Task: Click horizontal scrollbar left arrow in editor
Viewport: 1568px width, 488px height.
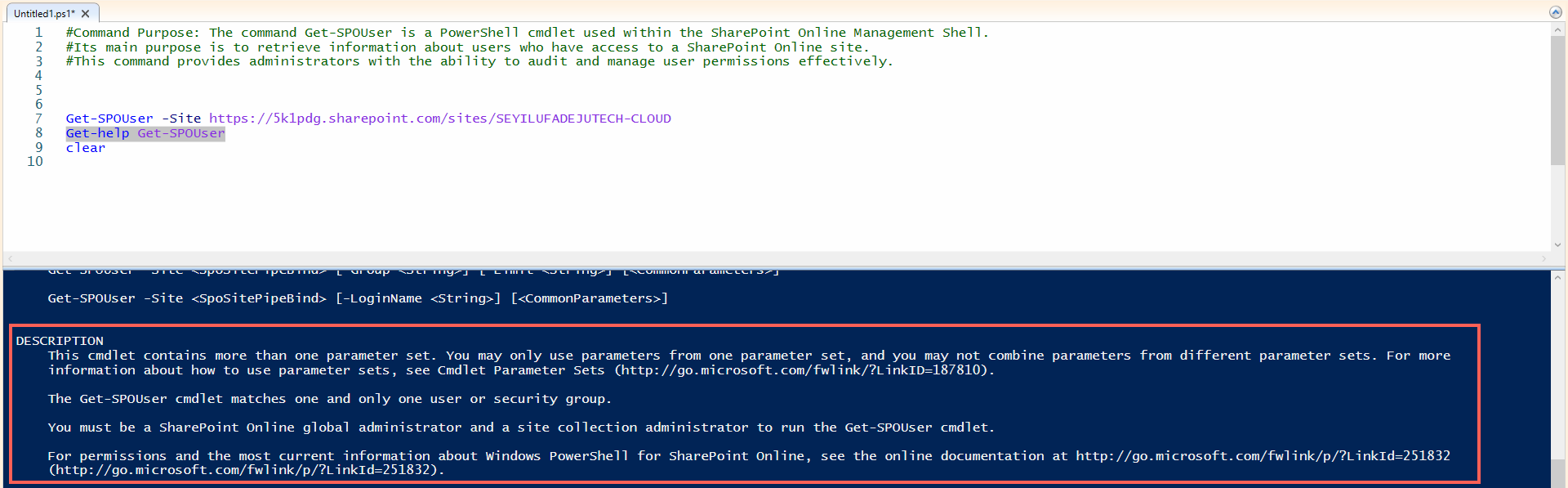Action: point(11,259)
